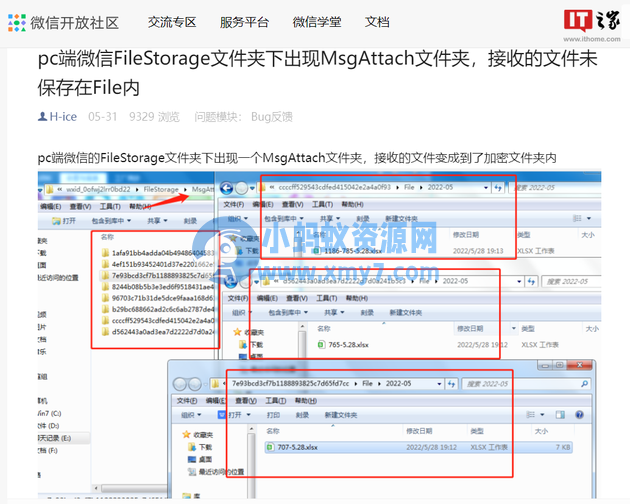Click the Bug反馈 module link
The height and width of the screenshot is (504, 630).
point(272,117)
